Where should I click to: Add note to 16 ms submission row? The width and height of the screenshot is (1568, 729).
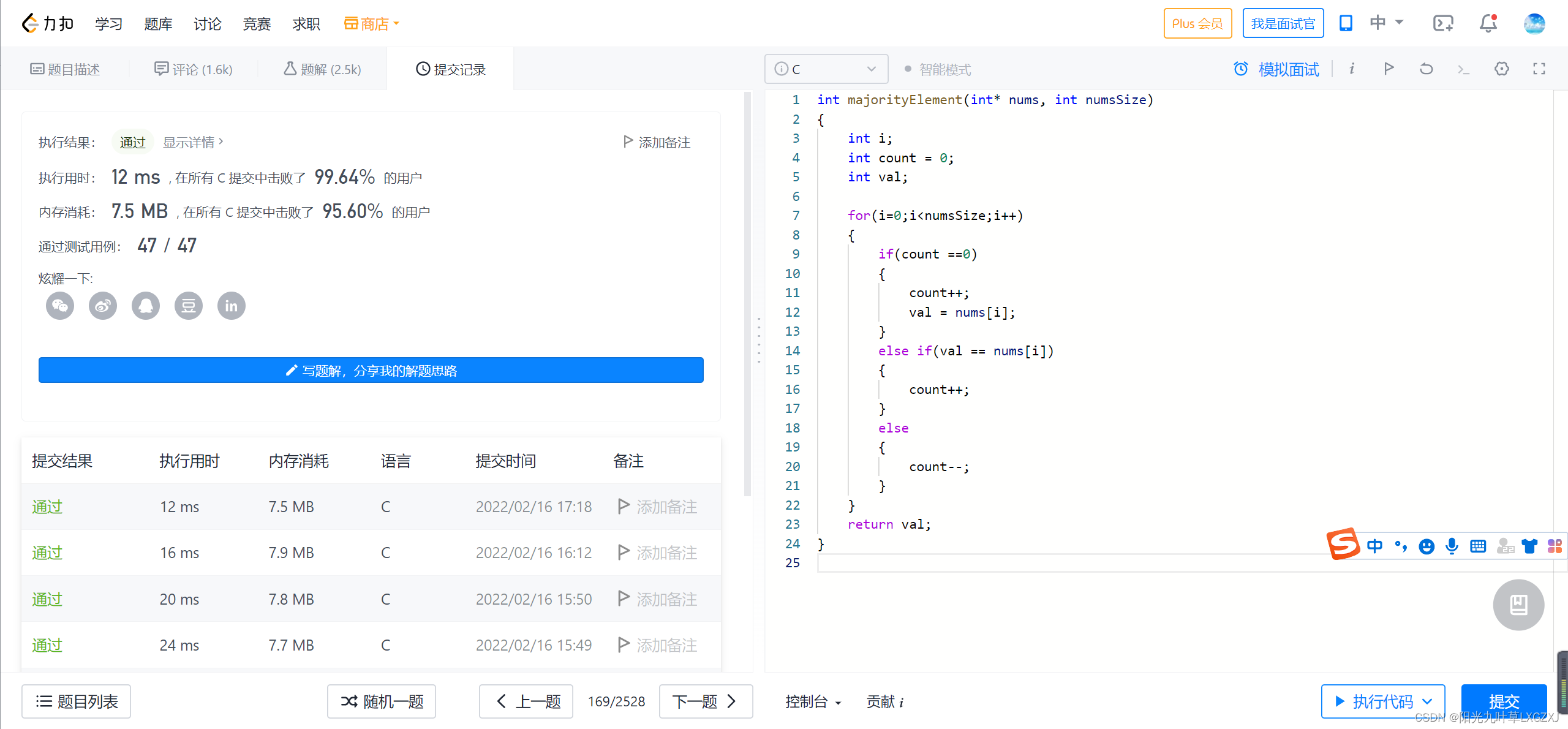click(657, 553)
